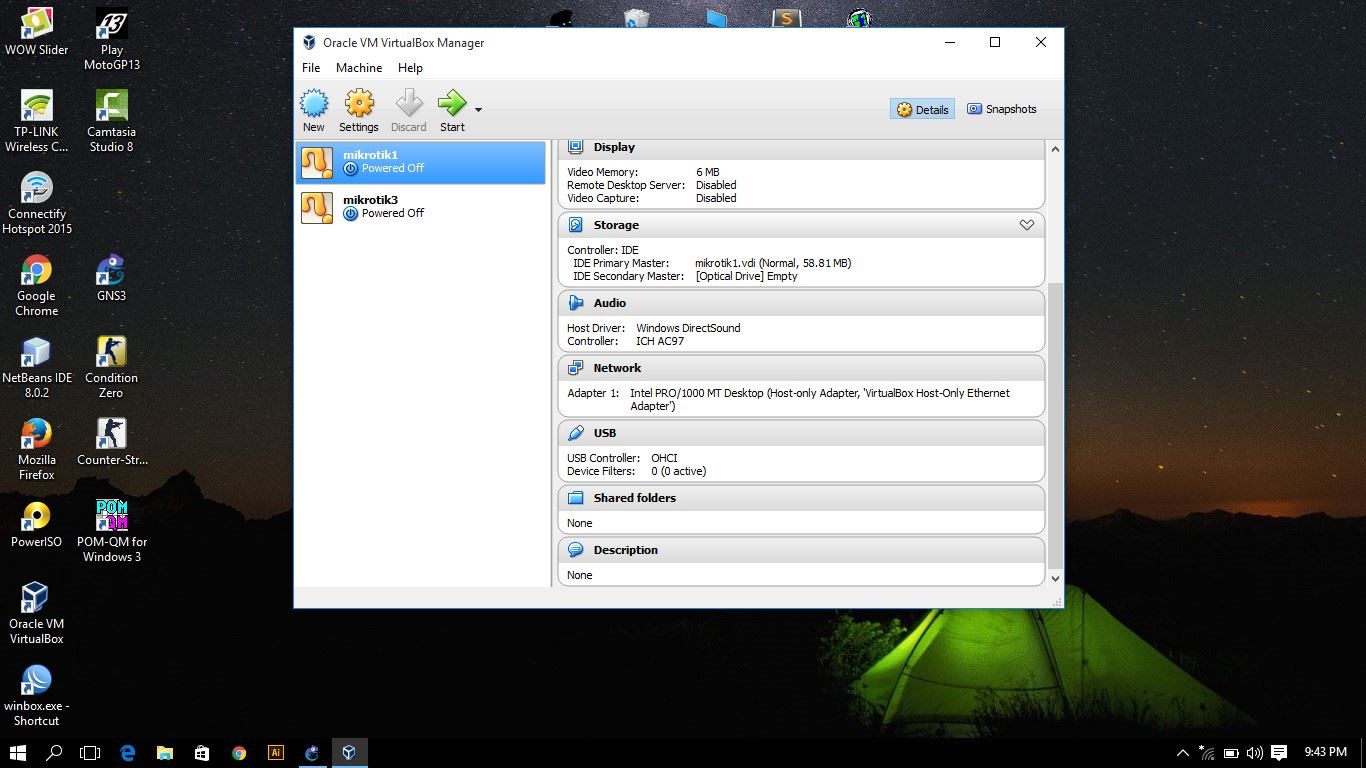Click the Discard toolbar icon
This screenshot has height=768, width=1366.
408,110
